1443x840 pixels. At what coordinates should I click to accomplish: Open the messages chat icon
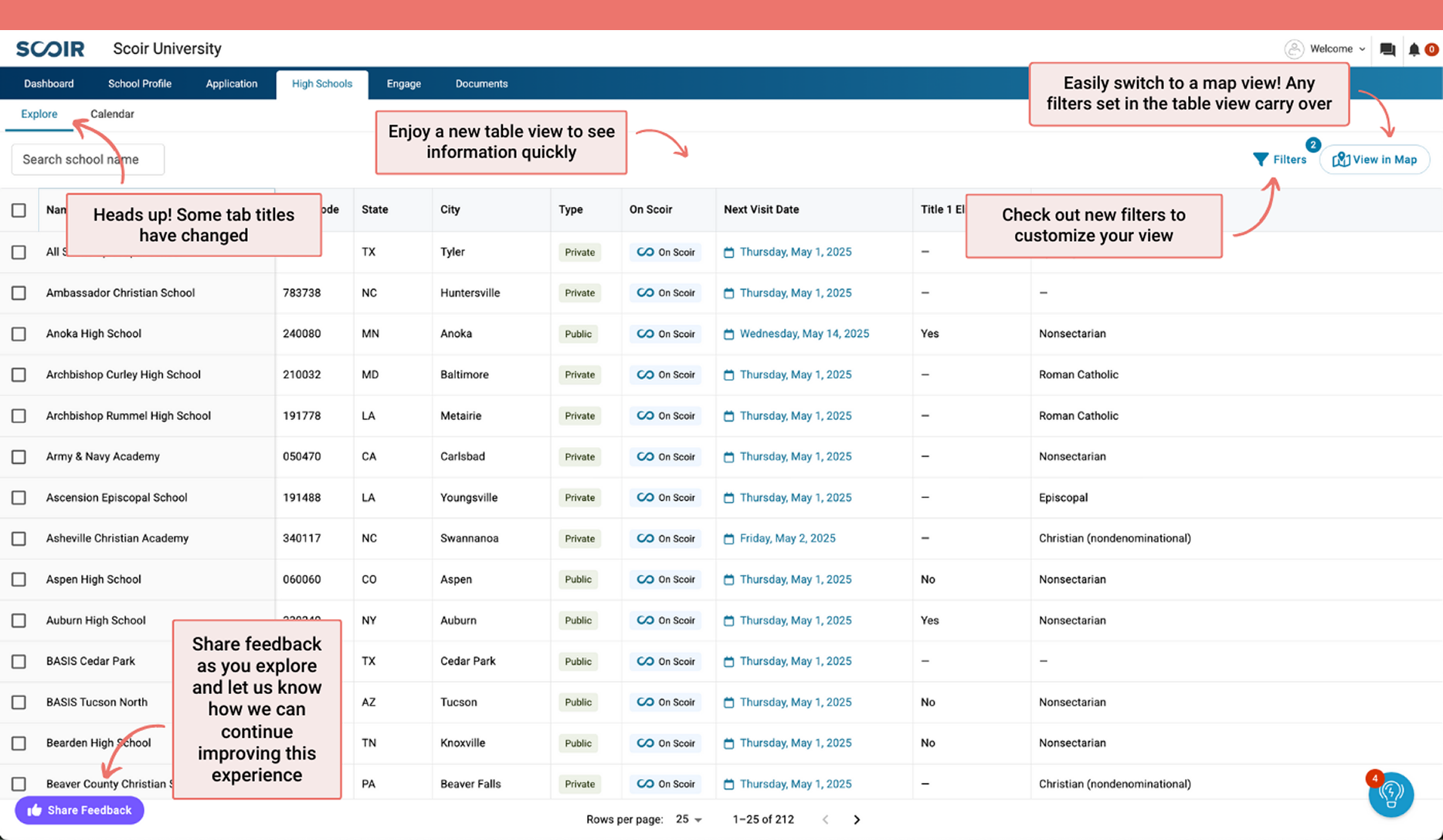1387,49
